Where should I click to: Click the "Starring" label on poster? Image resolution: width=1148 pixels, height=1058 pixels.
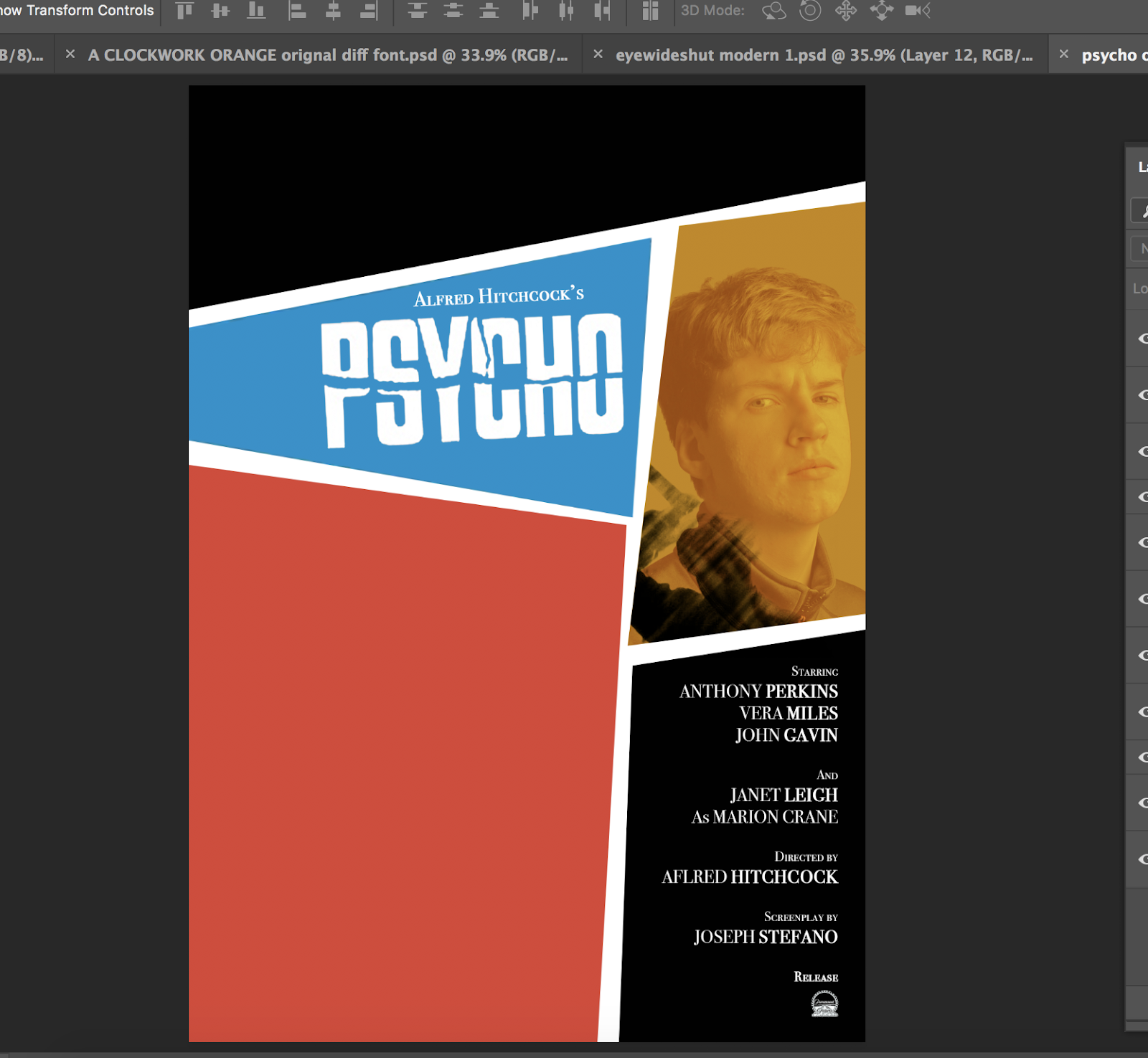click(x=814, y=671)
